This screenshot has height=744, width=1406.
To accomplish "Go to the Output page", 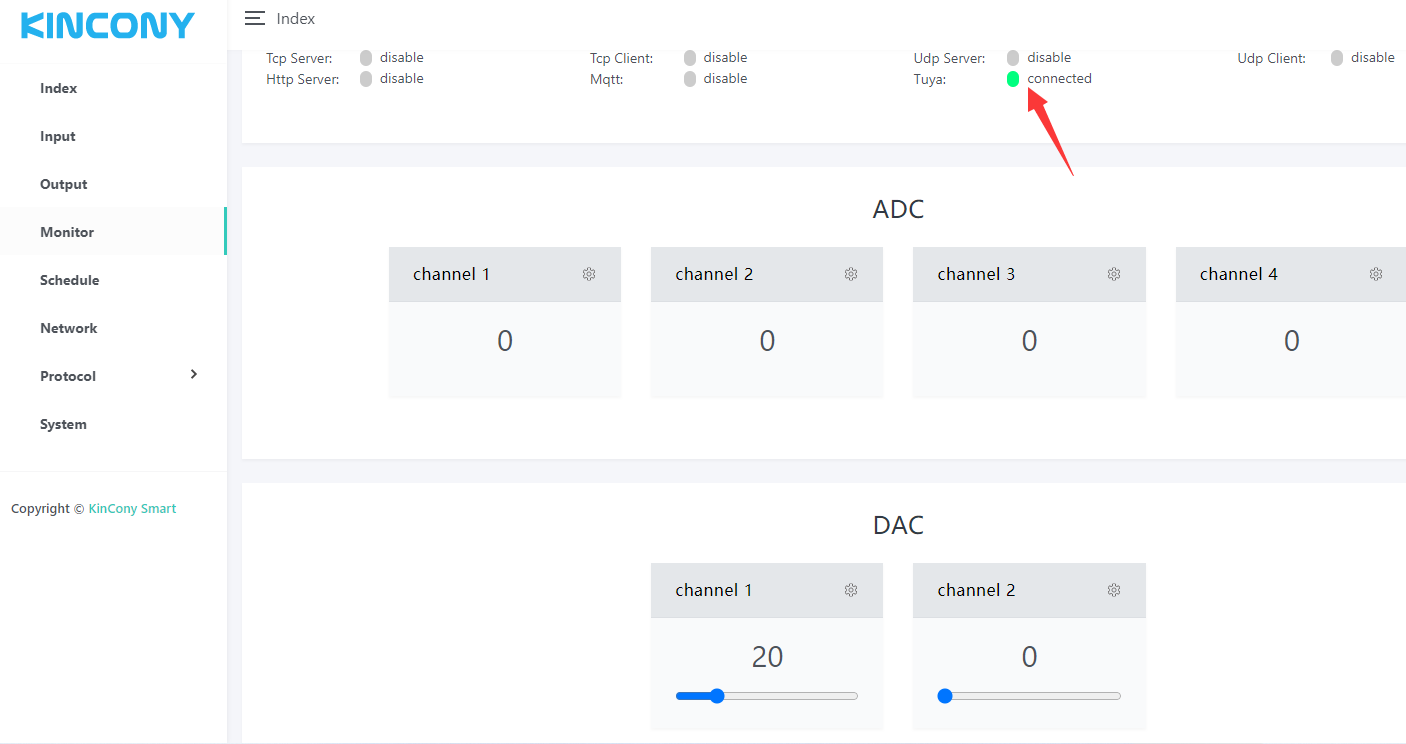I will point(64,184).
